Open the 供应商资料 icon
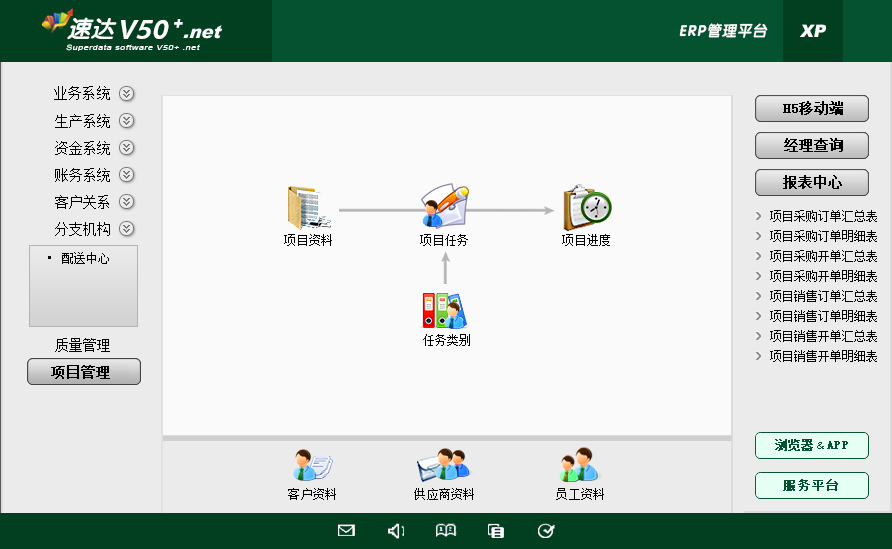Screen dimensions: 892x549 443,465
